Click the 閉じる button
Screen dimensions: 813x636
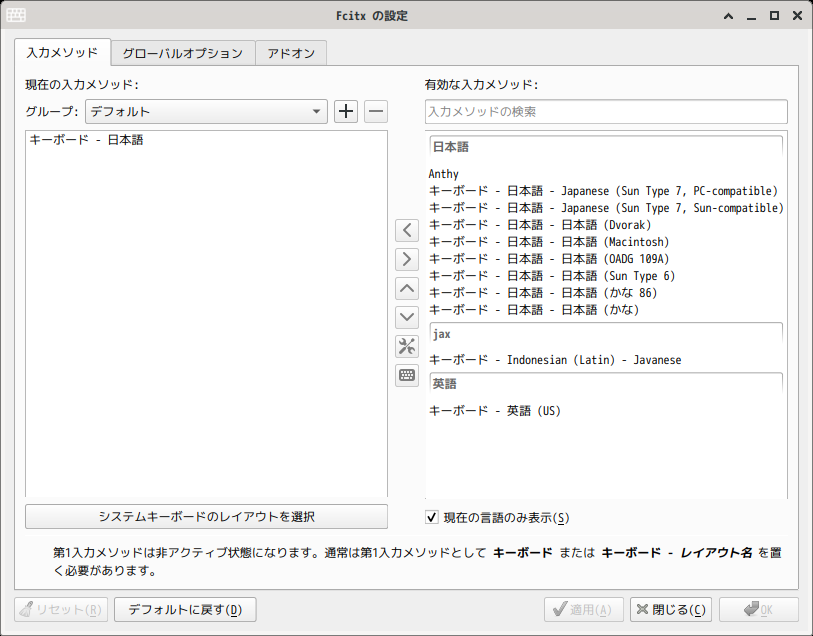[671, 610]
